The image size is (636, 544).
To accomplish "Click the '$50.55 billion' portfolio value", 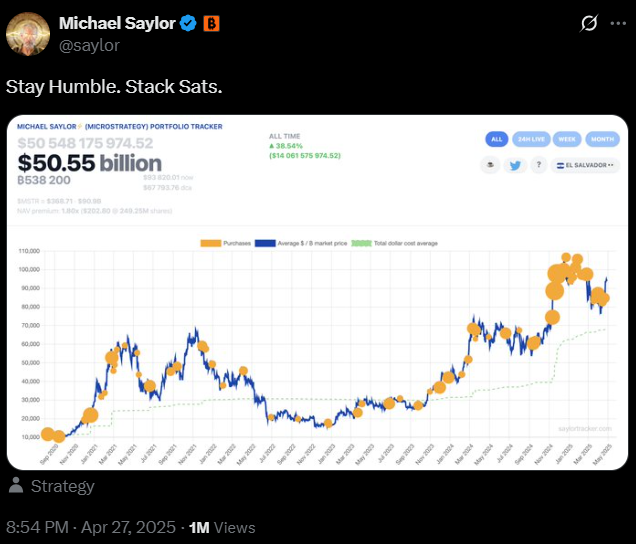I will 90,163.
